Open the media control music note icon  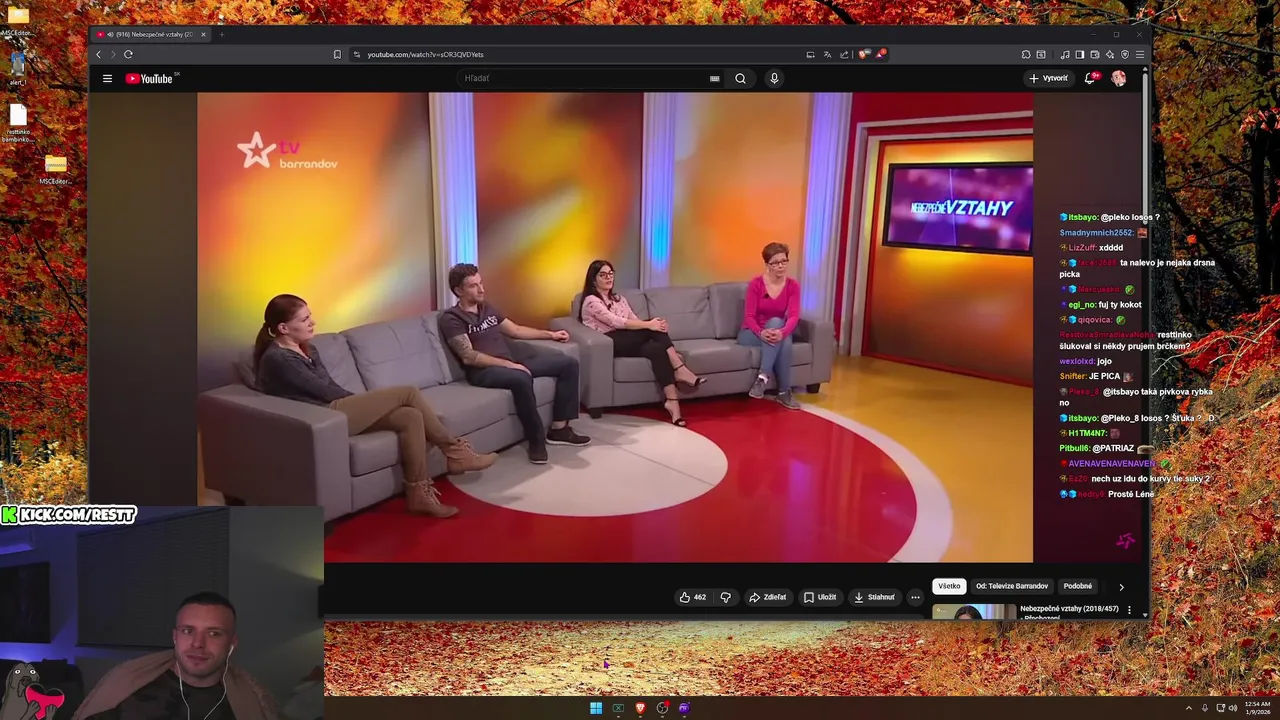tap(1065, 54)
